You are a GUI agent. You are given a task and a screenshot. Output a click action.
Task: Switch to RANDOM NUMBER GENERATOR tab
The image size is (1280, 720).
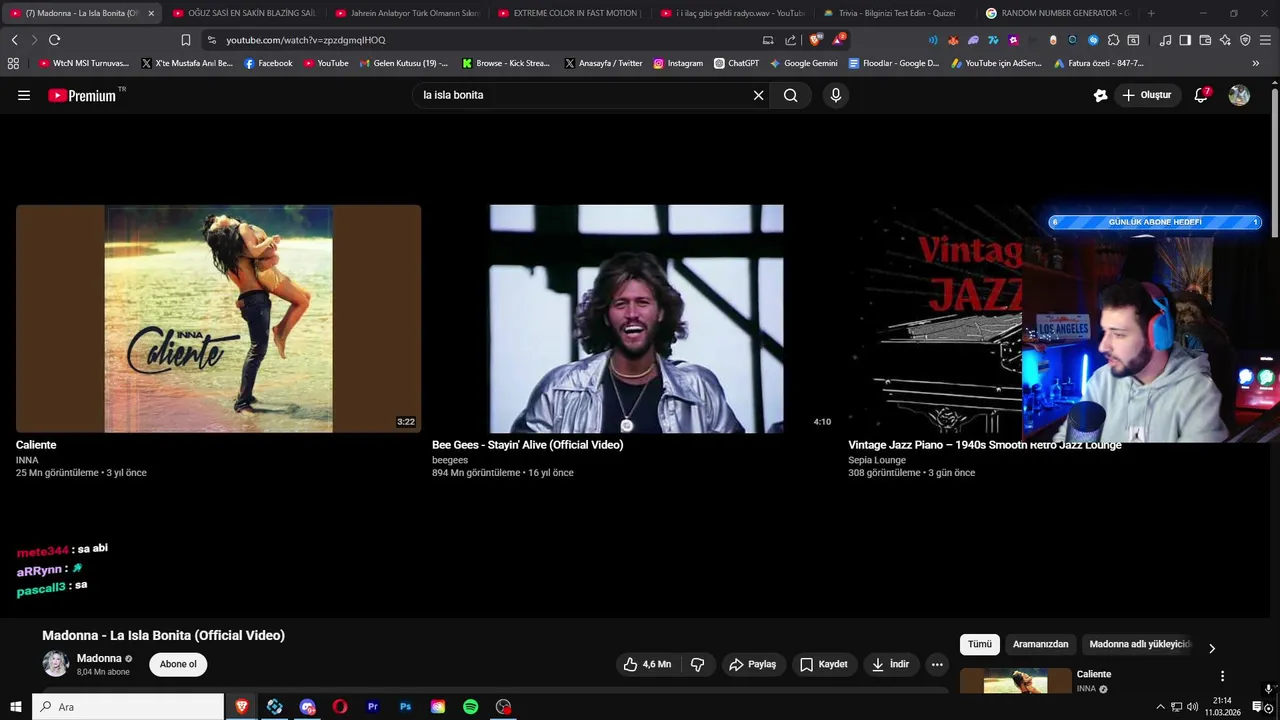click(1058, 13)
